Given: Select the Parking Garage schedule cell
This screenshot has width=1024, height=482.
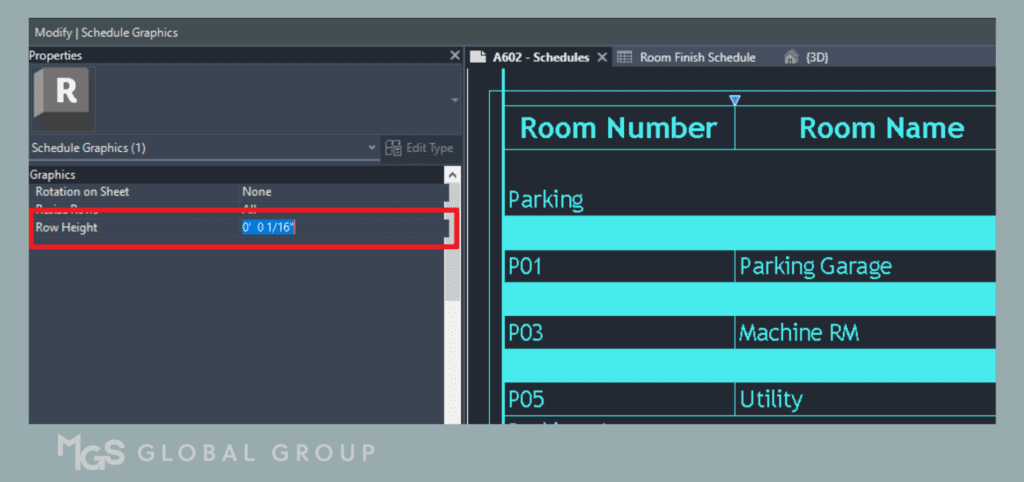Looking at the screenshot, I should 815,266.
